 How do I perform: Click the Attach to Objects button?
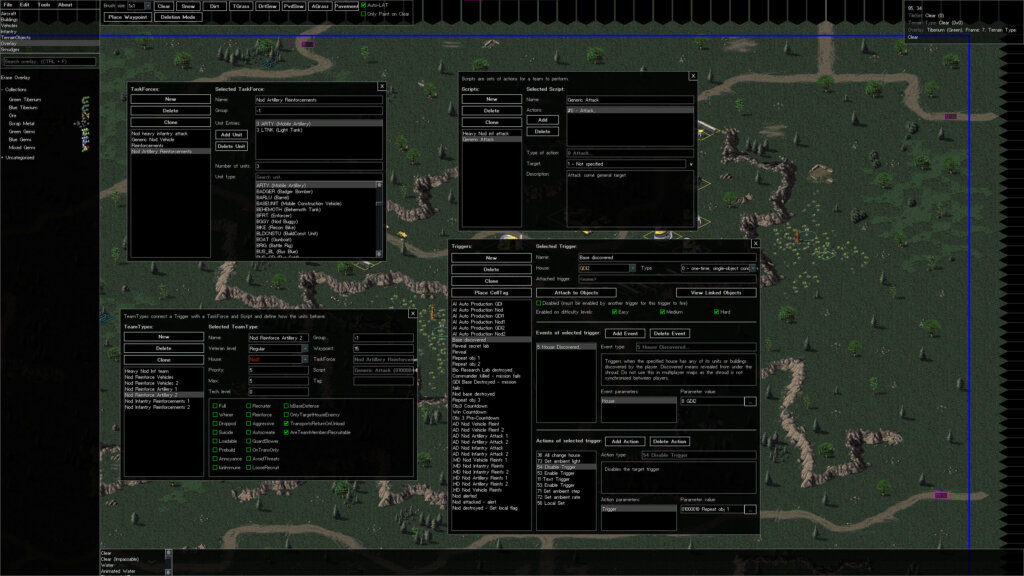(x=576, y=293)
